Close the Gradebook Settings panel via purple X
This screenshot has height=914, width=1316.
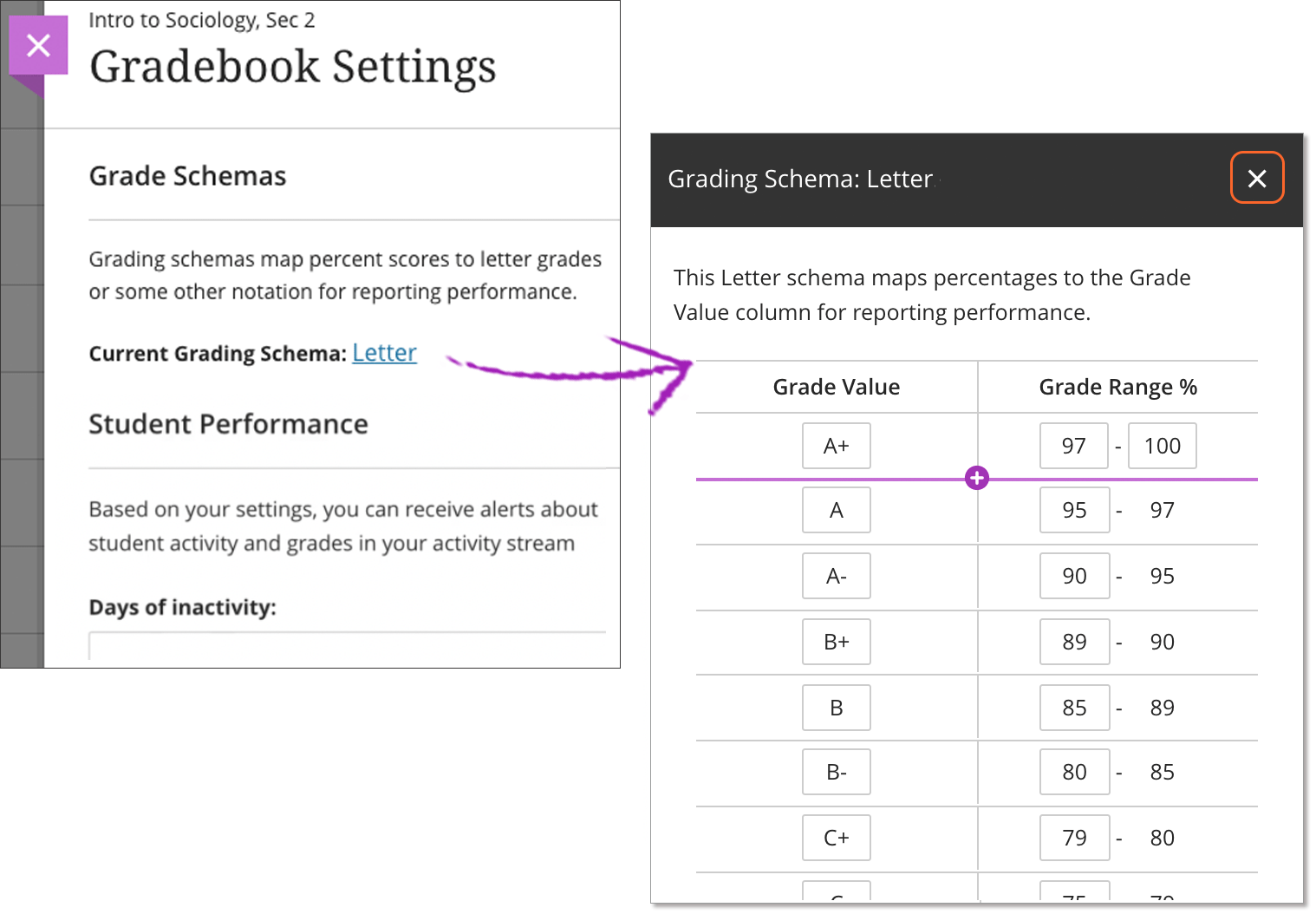pyautogui.click(x=38, y=45)
